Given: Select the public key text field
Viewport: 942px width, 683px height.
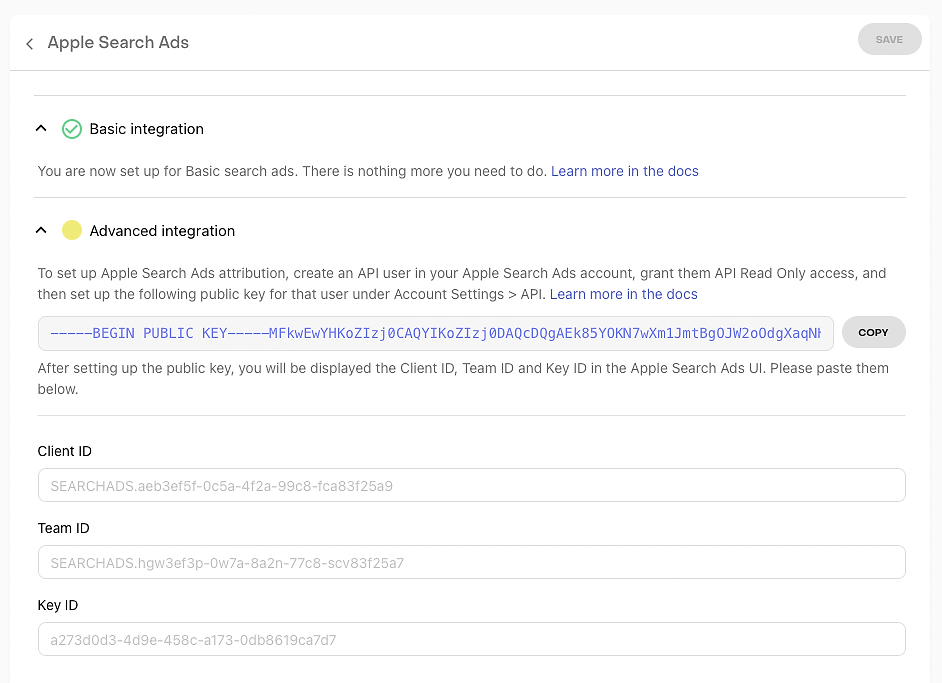Looking at the screenshot, I should point(436,333).
